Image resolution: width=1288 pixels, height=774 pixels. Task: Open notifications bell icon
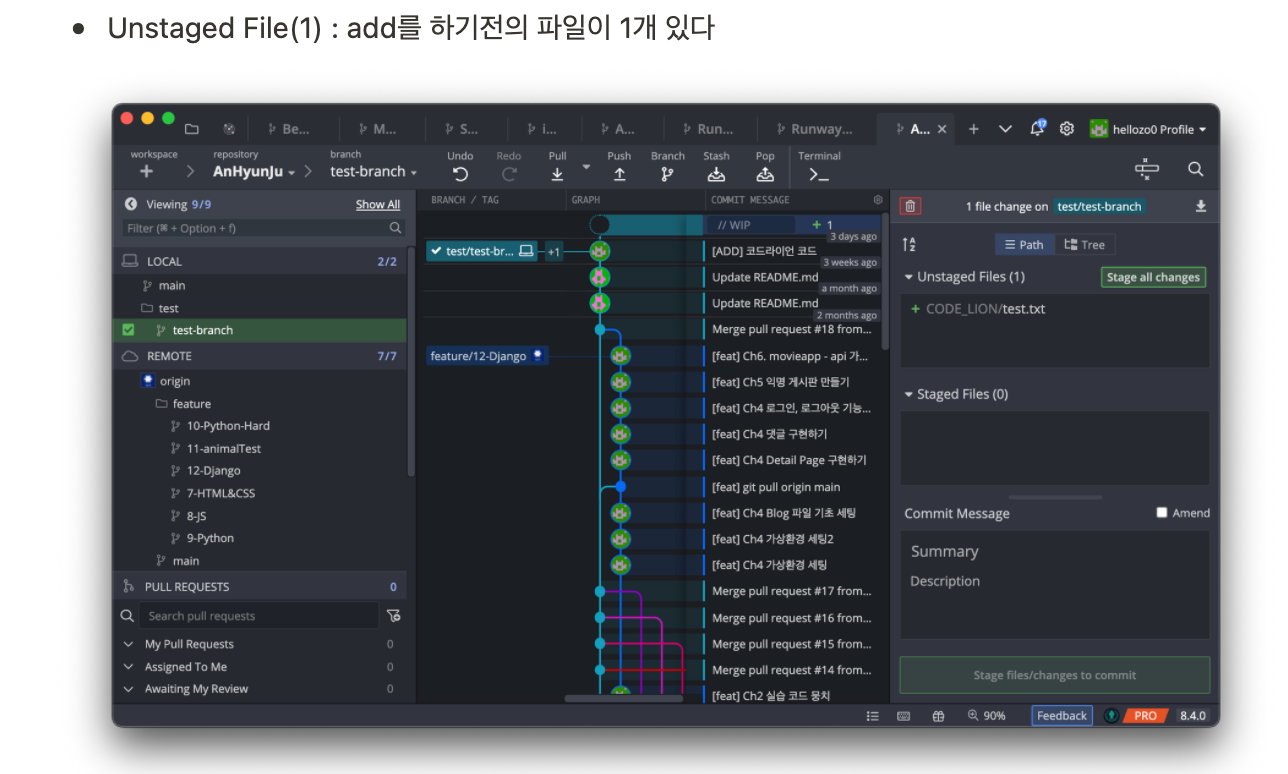click(1037, 128)
